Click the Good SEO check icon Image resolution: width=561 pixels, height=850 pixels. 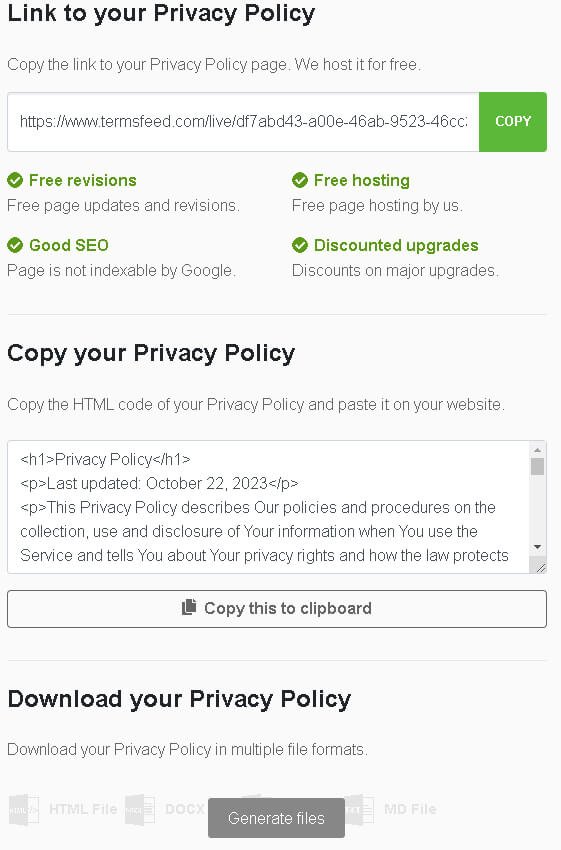15,245
